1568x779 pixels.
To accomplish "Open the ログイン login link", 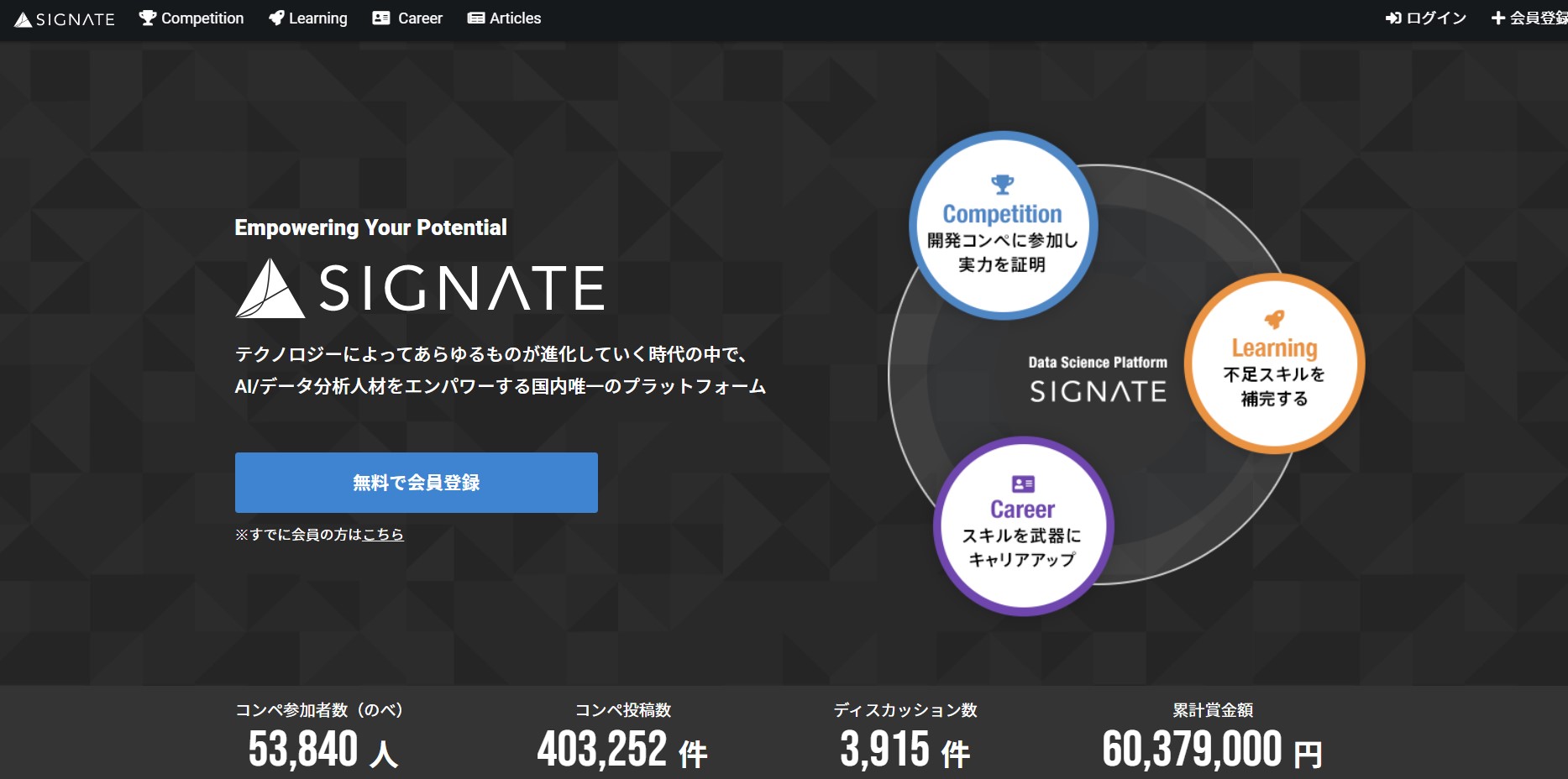I will (x=1433, y=17).
